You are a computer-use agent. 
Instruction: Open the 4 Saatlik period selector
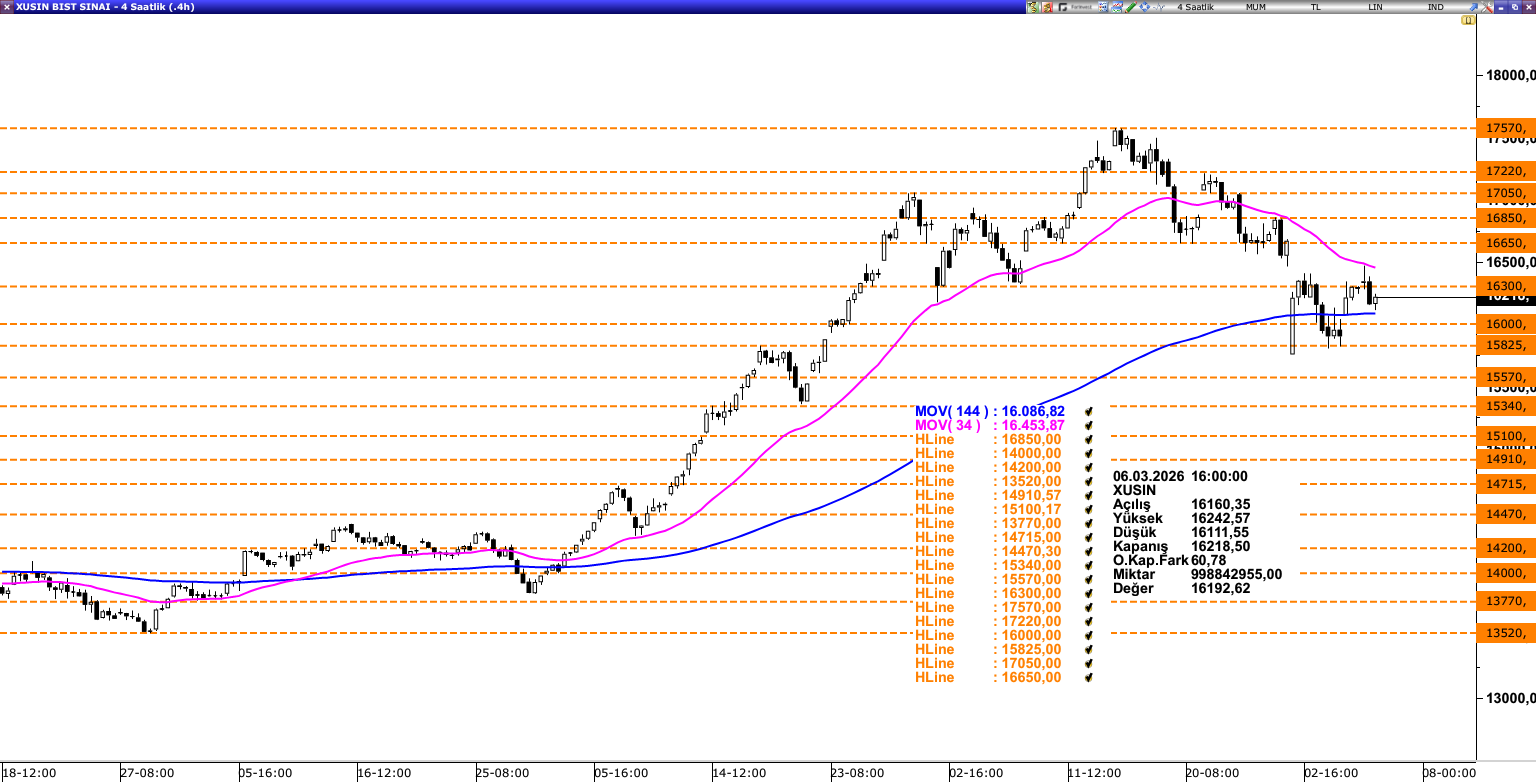click(x=1195, y=7)
